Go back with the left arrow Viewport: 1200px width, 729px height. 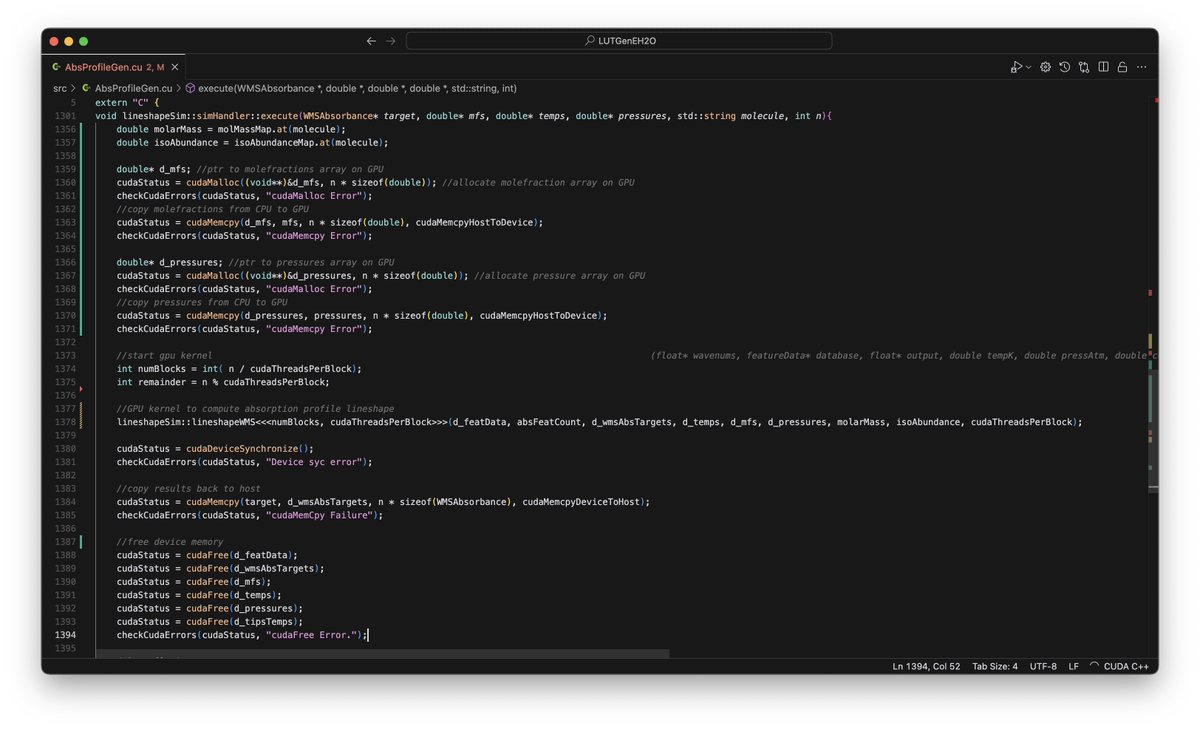coord(371,41)
